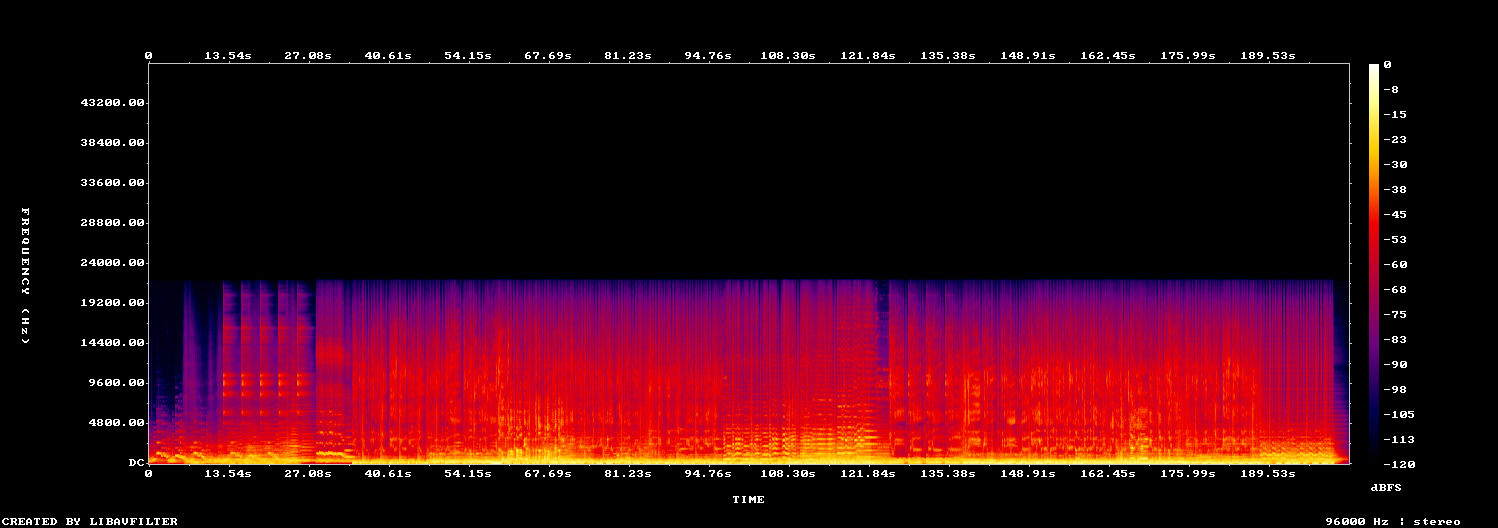Click 94.76s on the top time axis
This screenshot has height=528, width=1498.
(x=708, y=56)
